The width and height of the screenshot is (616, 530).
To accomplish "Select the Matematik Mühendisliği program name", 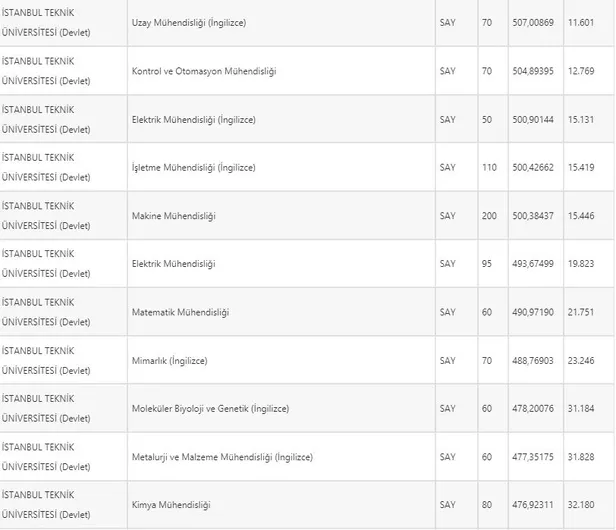I will coord(180,312).
